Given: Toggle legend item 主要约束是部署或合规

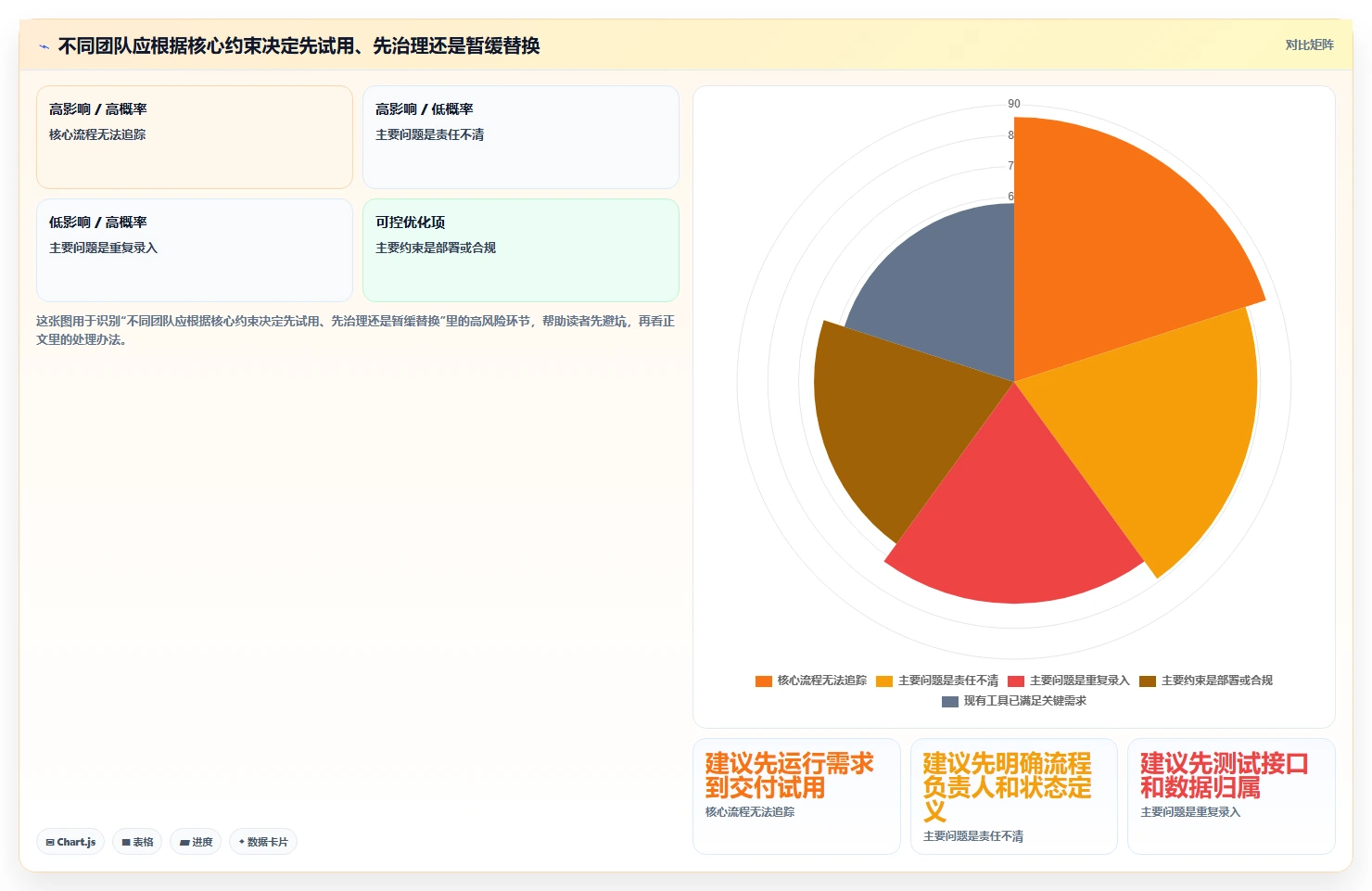Looking at the screenshot, I should pyautogui.click(x=1206, y=681).
